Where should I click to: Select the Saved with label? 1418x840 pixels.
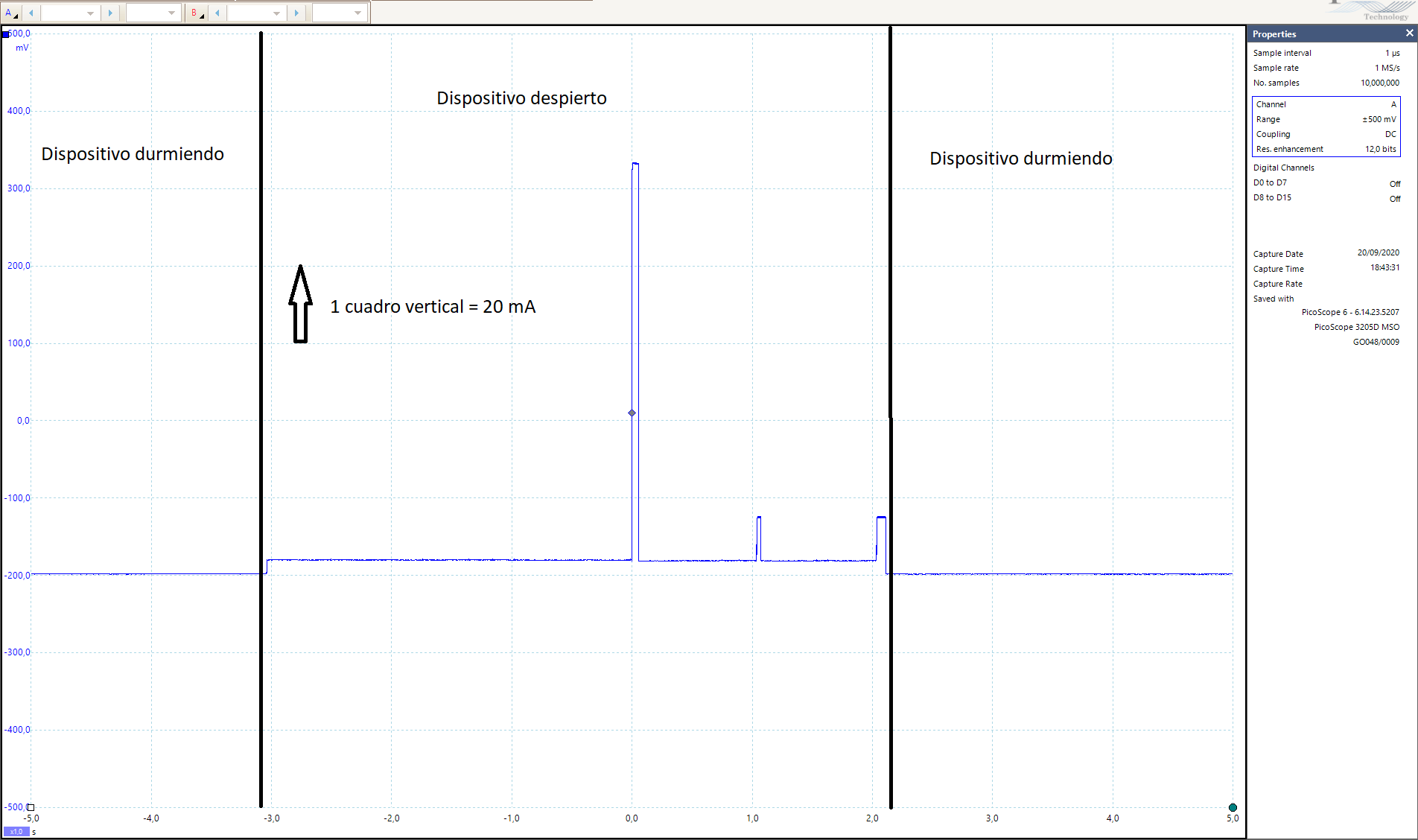click(1273, 299)
